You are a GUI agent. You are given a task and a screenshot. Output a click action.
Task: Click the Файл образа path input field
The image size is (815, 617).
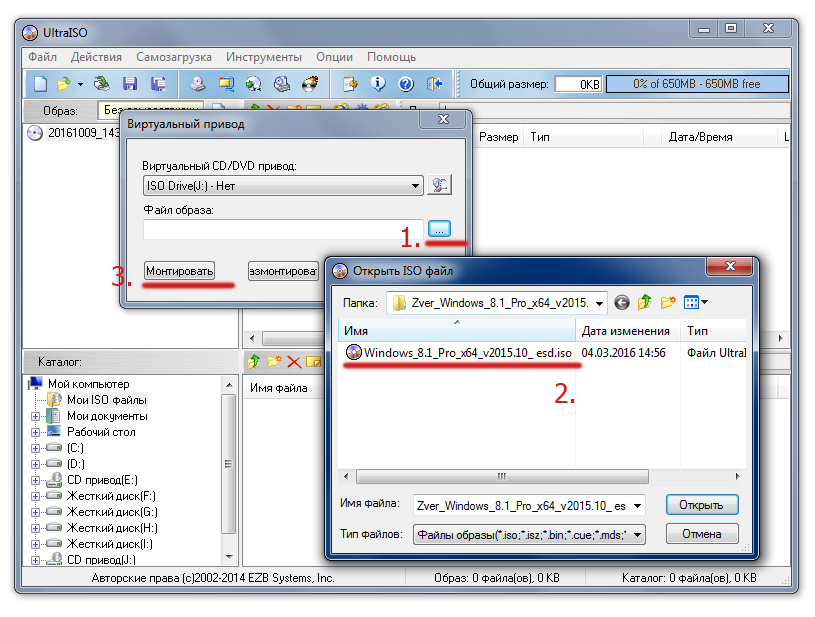pos(283,229)
